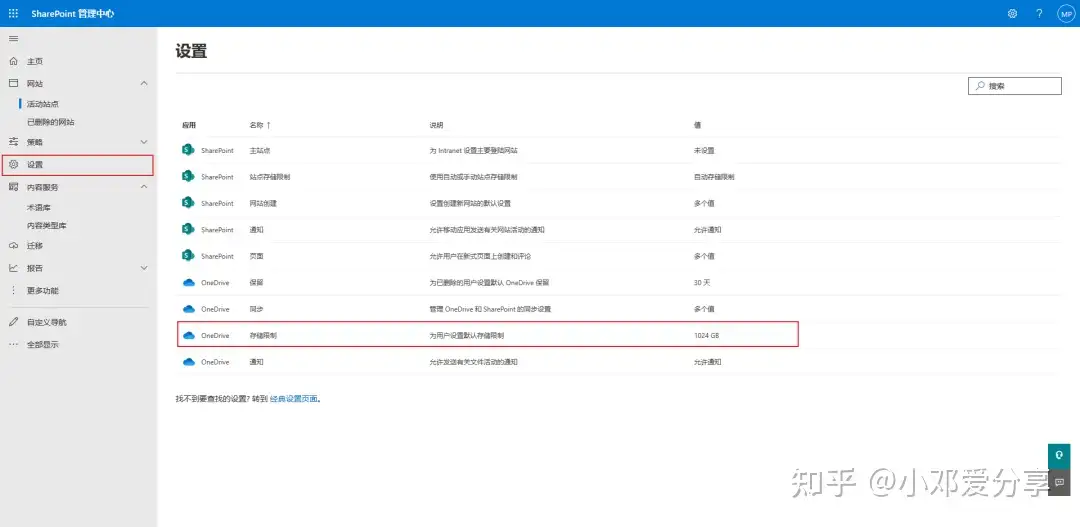Open the app launcher waffle icon

tap(13, 13)
